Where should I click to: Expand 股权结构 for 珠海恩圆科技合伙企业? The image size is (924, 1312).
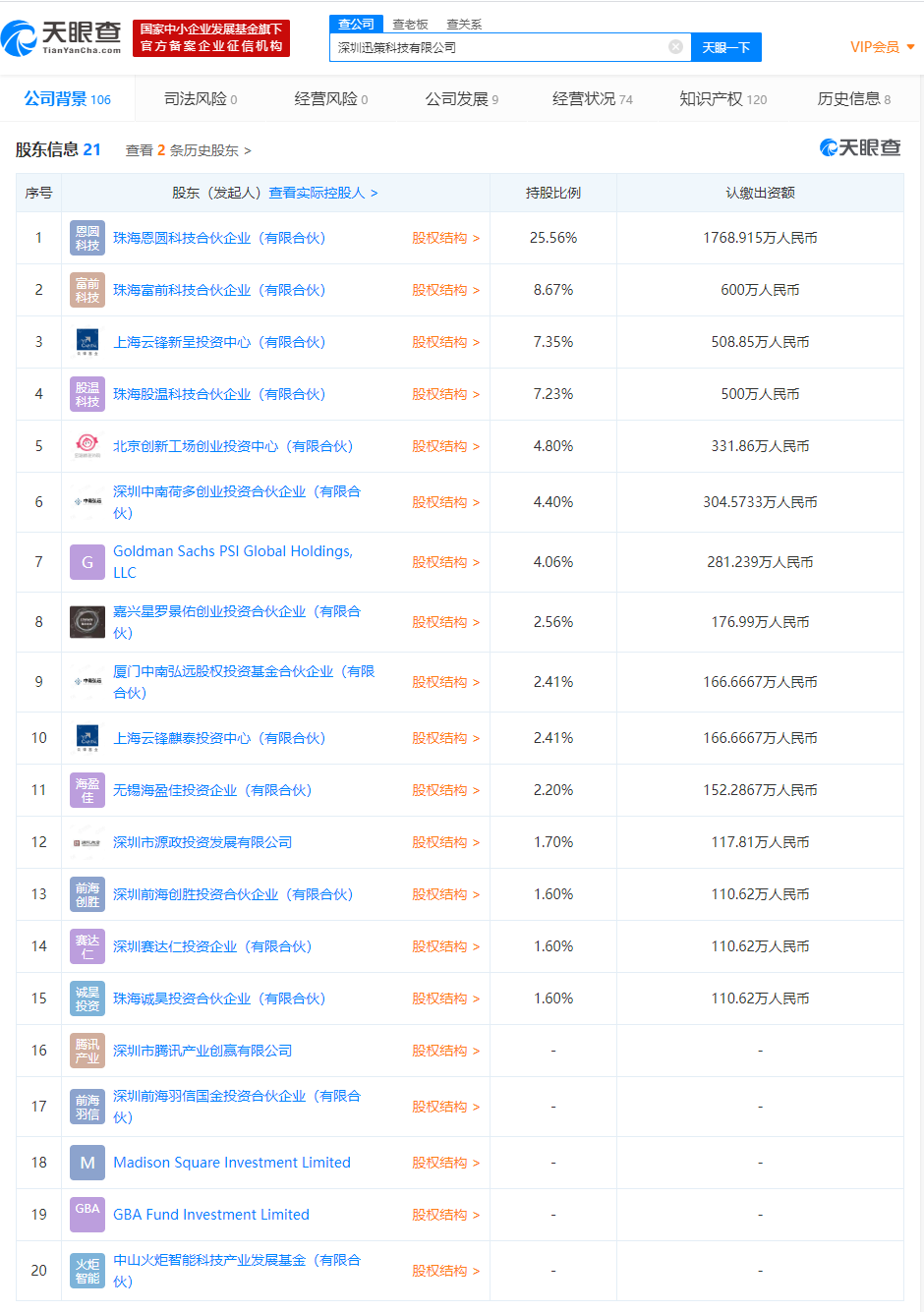[x=445, y=238]
